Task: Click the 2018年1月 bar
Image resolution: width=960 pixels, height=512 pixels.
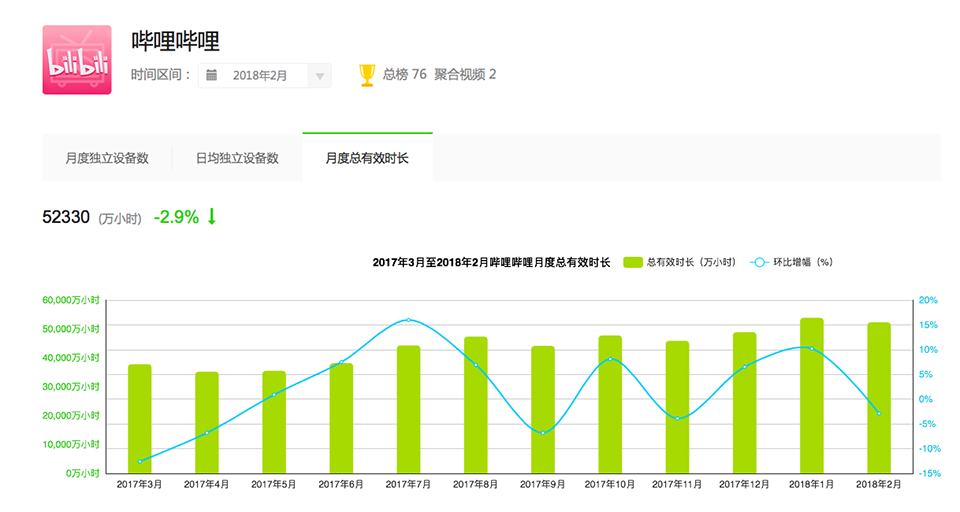Action: click(812, 396)
